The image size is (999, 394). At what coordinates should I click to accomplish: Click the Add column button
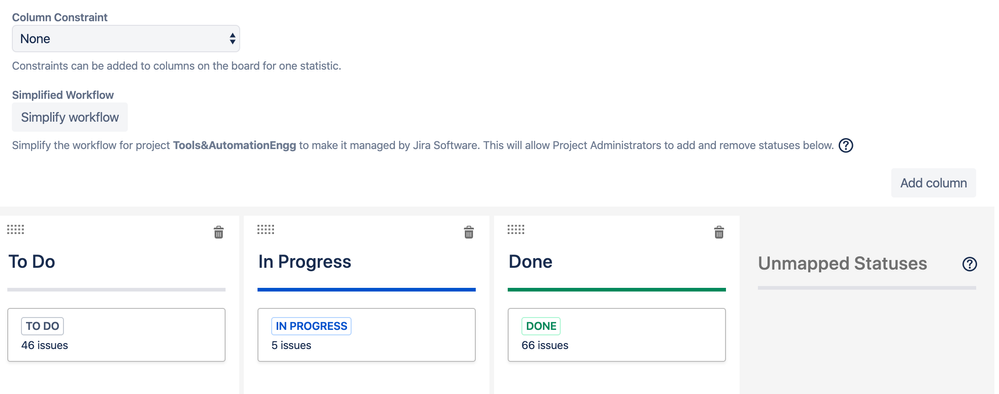[x=933, y=183]
